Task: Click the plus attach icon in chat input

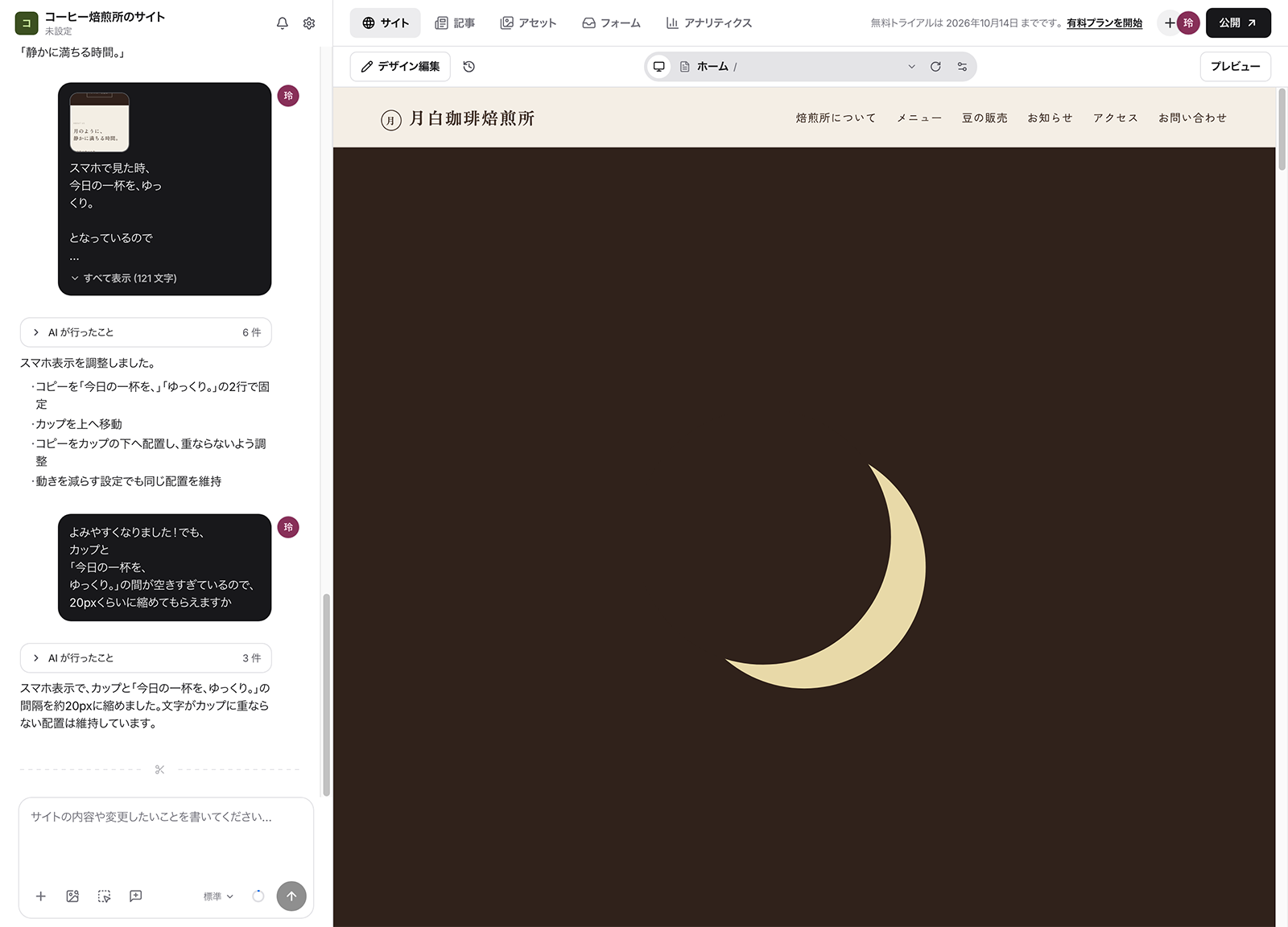Action: tap(41, 896)
